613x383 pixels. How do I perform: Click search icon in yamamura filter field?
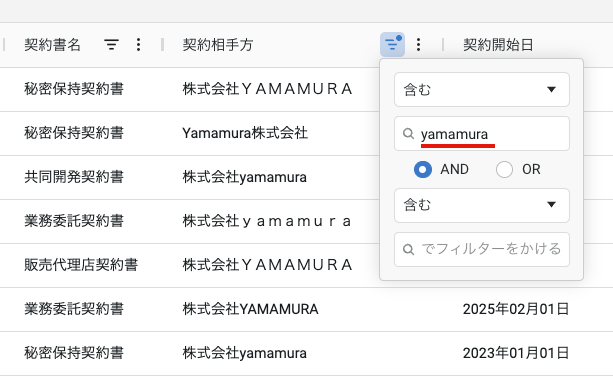(408, 134)
